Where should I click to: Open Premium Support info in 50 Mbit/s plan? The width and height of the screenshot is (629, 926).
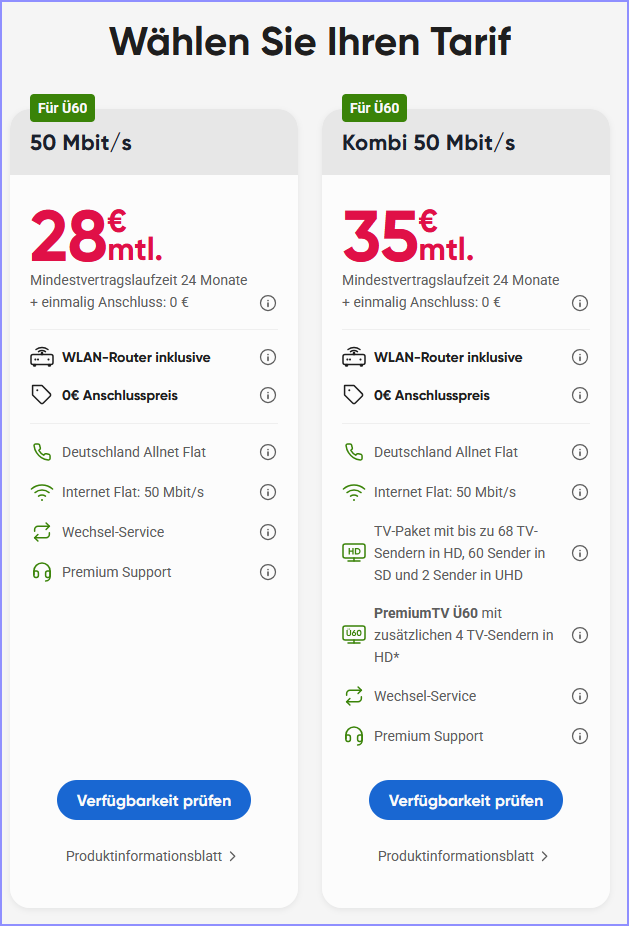coord(268,572)
